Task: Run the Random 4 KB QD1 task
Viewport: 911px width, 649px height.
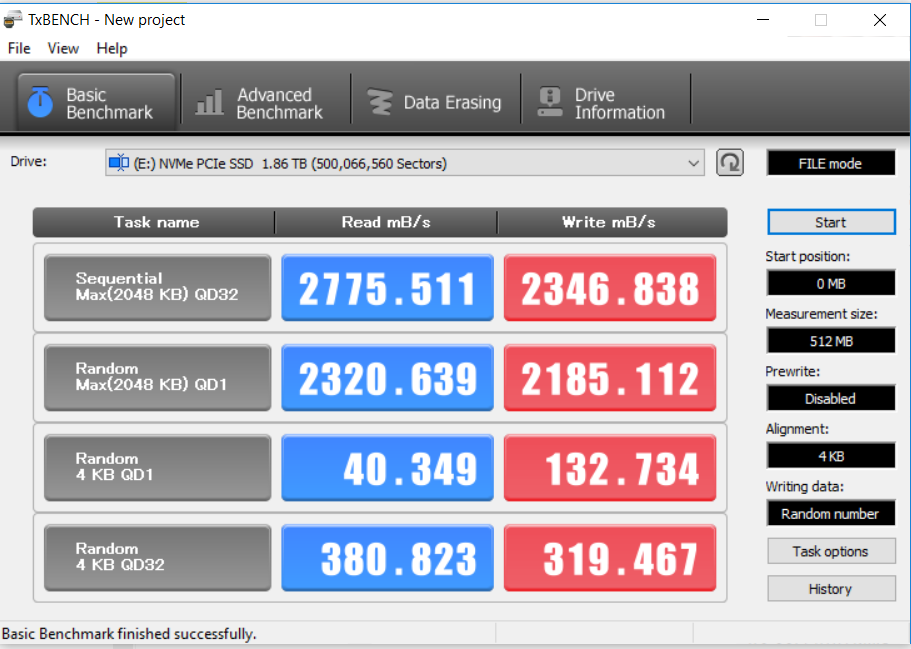Action: (157, 467)
